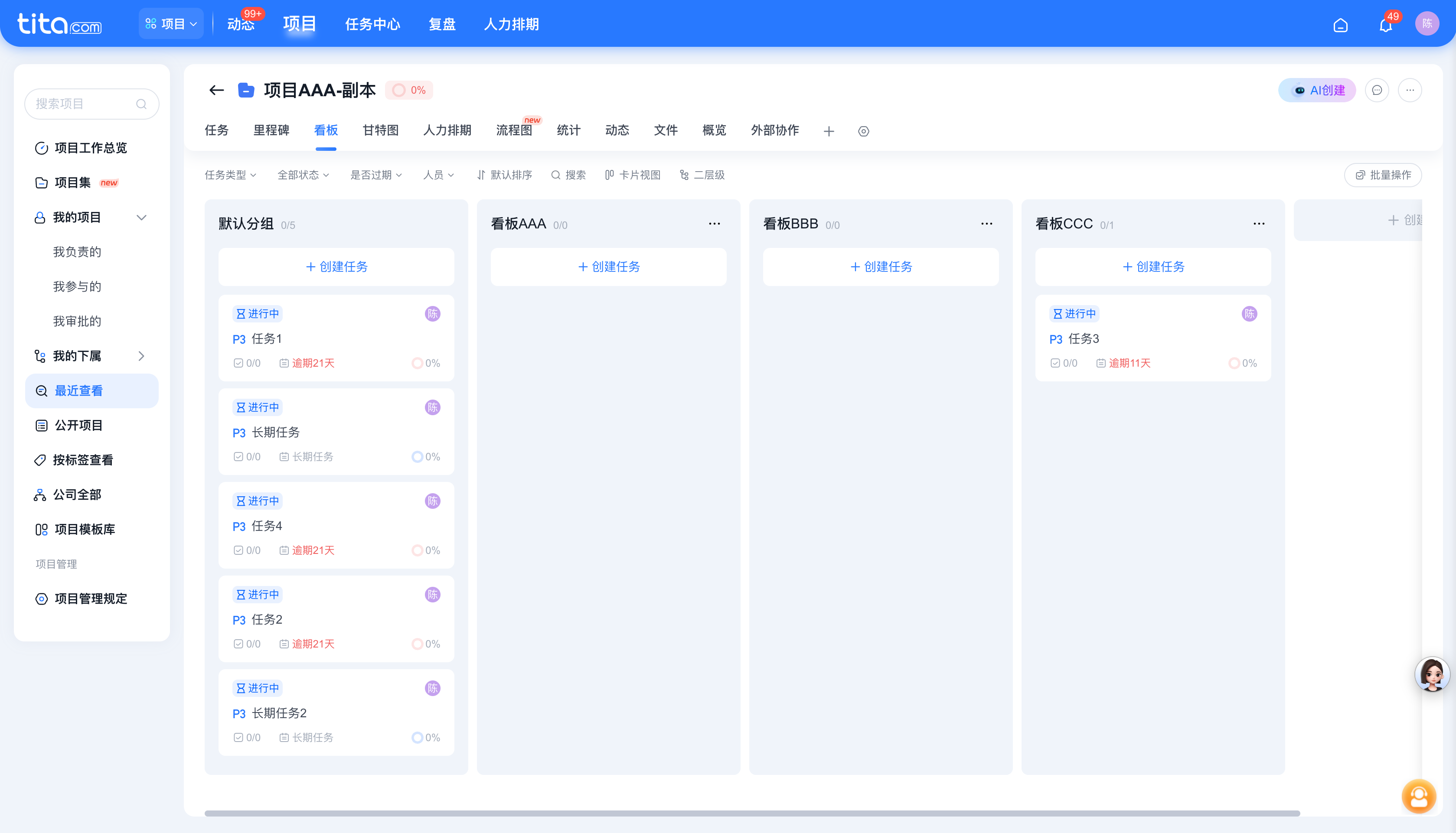The image size is (1456, 833).
Task: Click subtask checkbox count on 任务2 card
Action: (x=247, y=644)
